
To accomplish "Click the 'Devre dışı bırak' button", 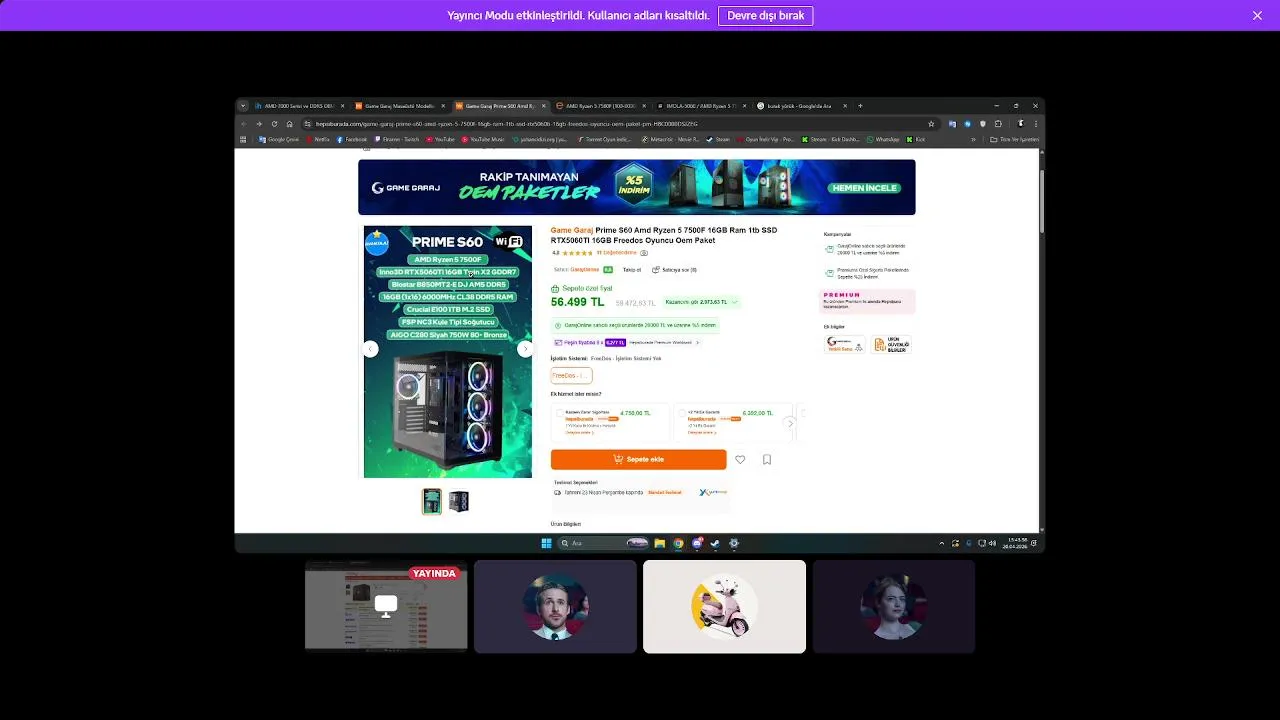I will [x=765, y=16].
